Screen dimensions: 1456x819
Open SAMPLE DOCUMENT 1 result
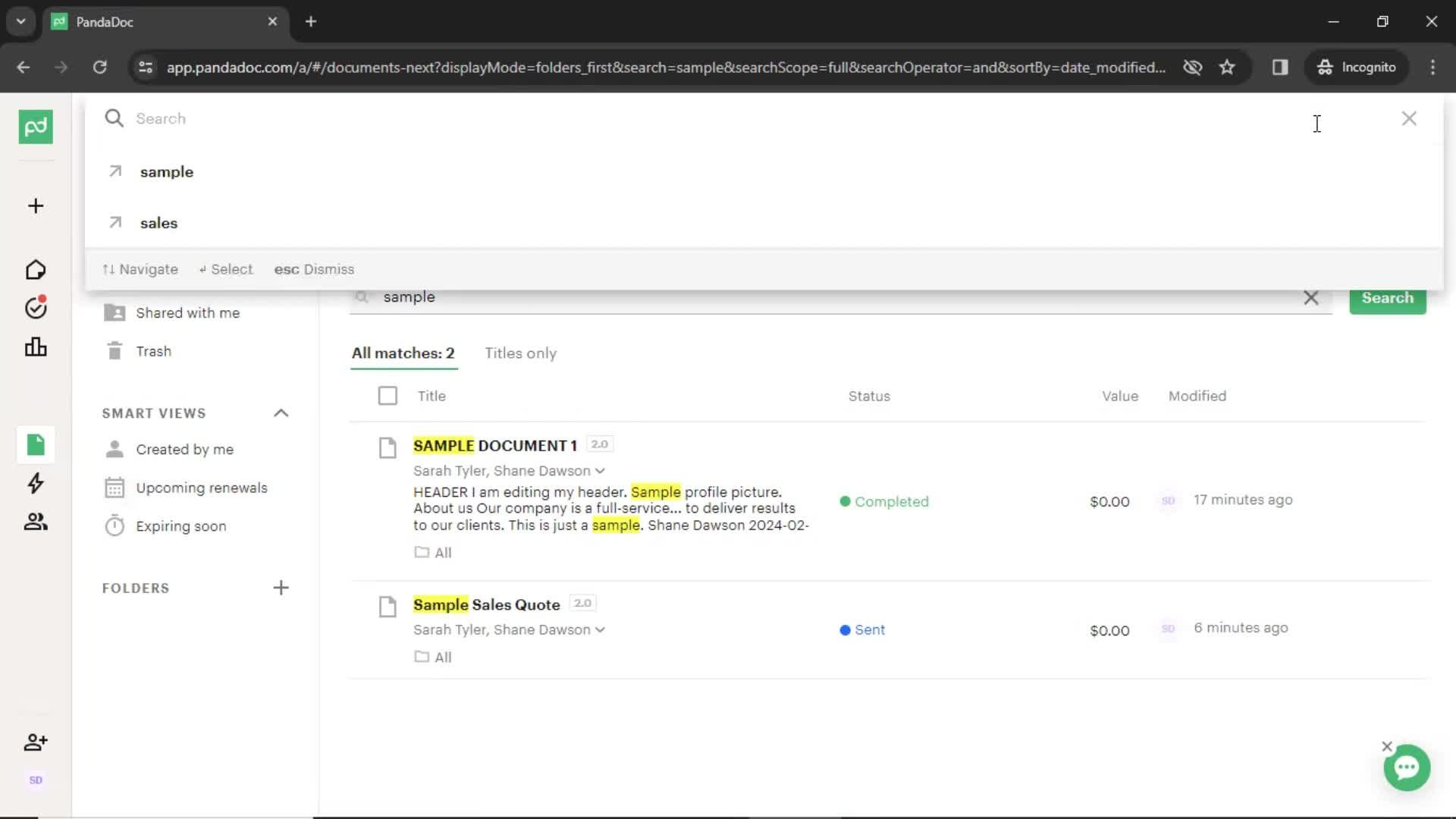point(495,444)
